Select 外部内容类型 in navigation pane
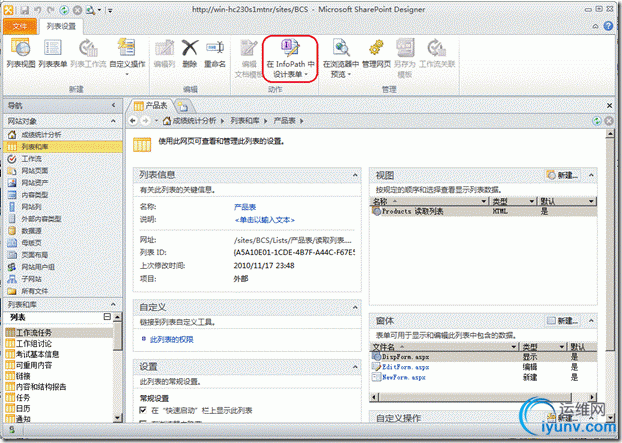The width and height of the screenshot is (622, 443). coord(41,219)
